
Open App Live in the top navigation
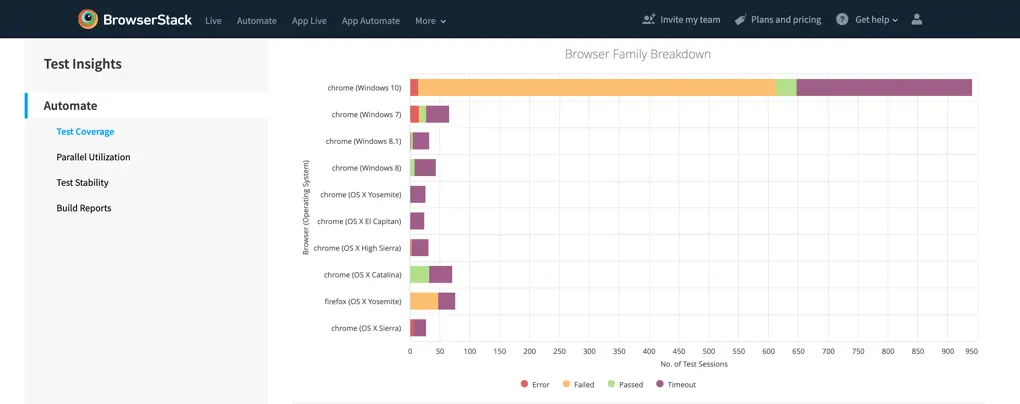(309, 20)
